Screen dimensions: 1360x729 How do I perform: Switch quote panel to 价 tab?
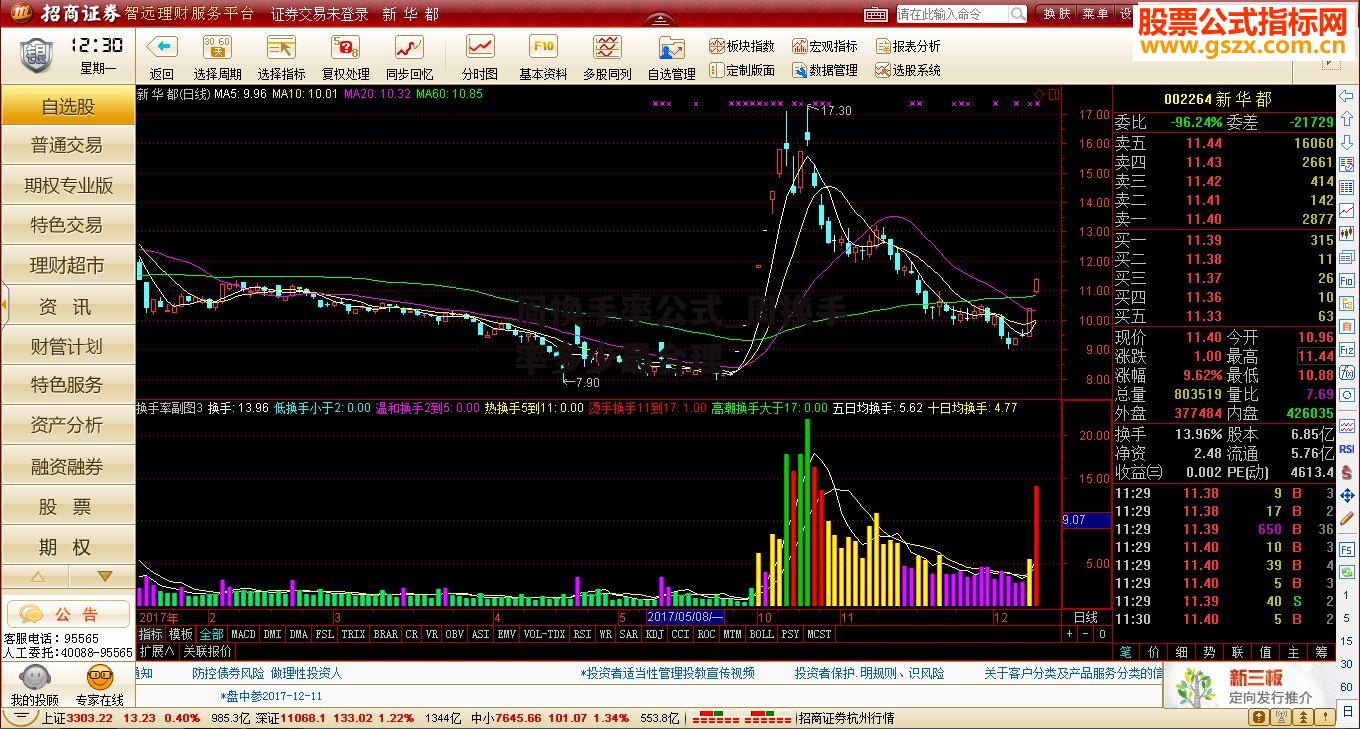[x=1153, y=650]
